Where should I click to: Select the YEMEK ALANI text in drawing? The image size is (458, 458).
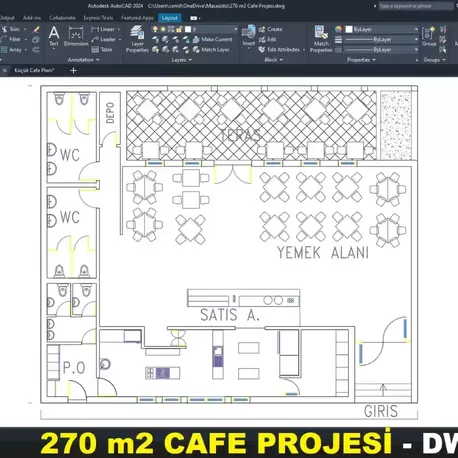coord(323,253)
